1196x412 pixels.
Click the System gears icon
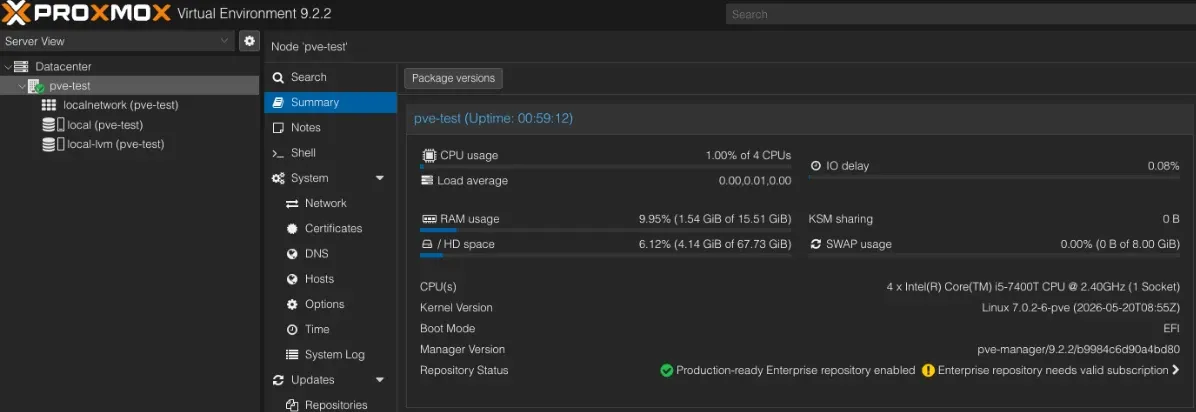point(278,179)
